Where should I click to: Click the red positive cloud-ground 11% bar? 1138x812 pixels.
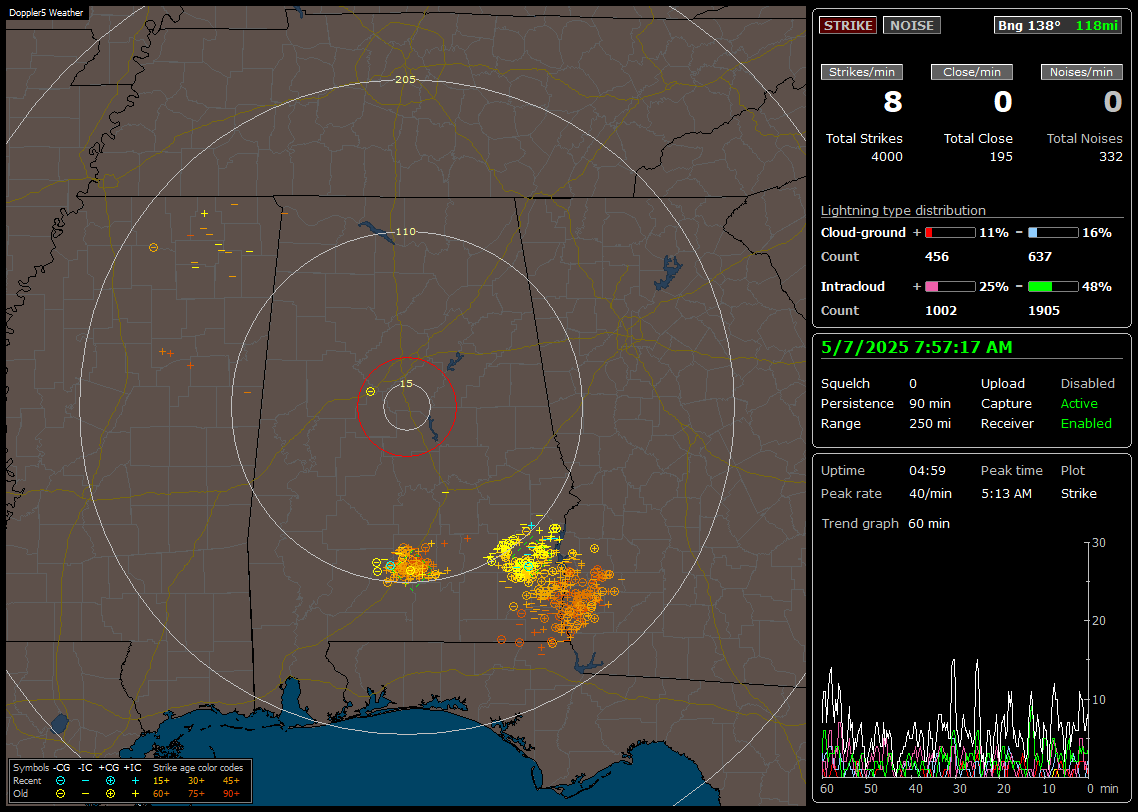click(x=950, y=233)
